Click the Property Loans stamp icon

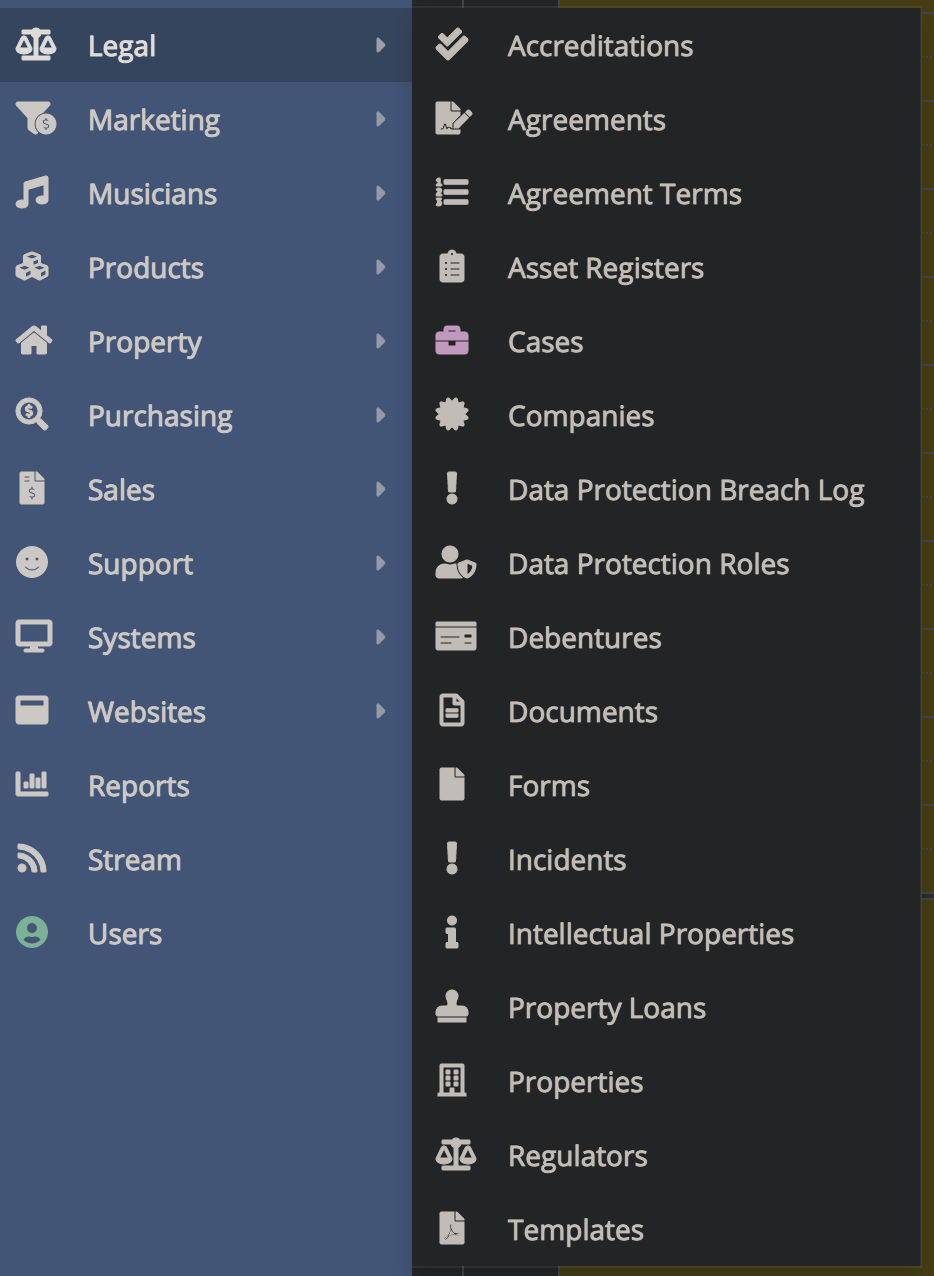tap(452, 1008)
